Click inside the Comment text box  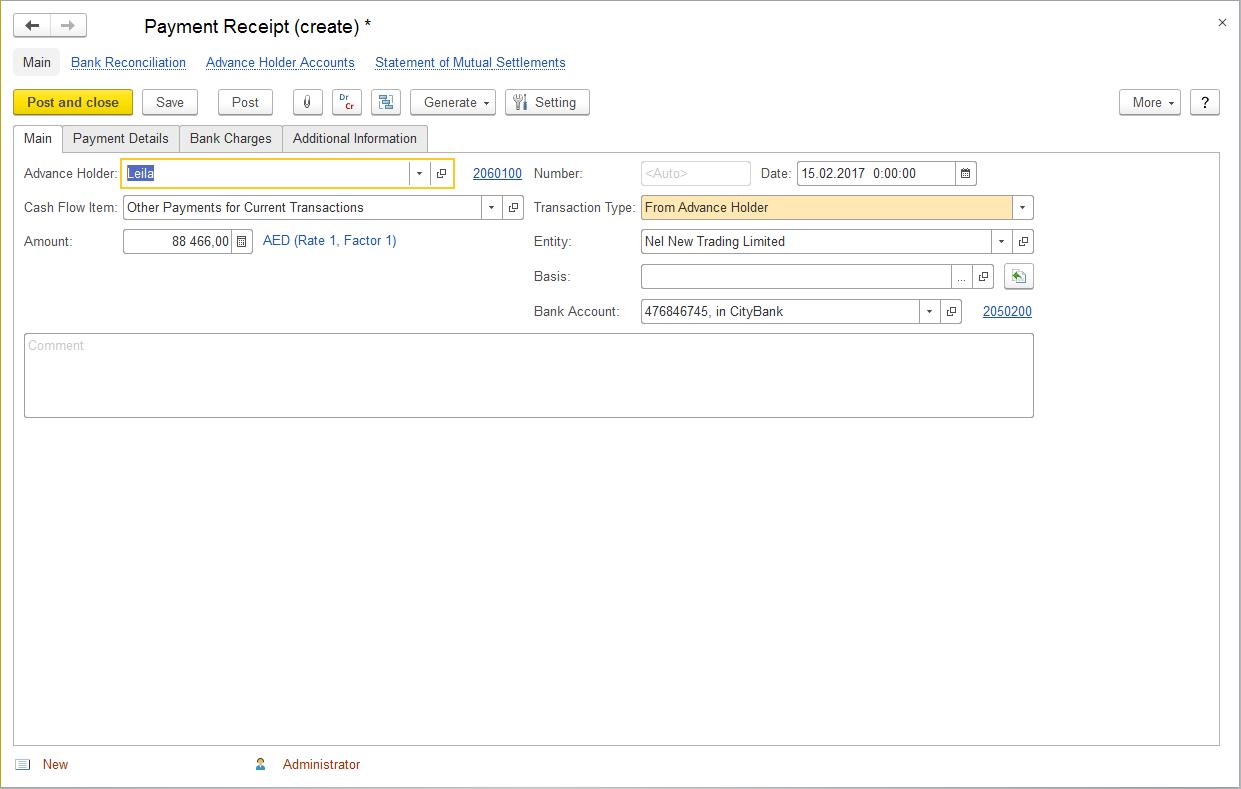point(528,375)
